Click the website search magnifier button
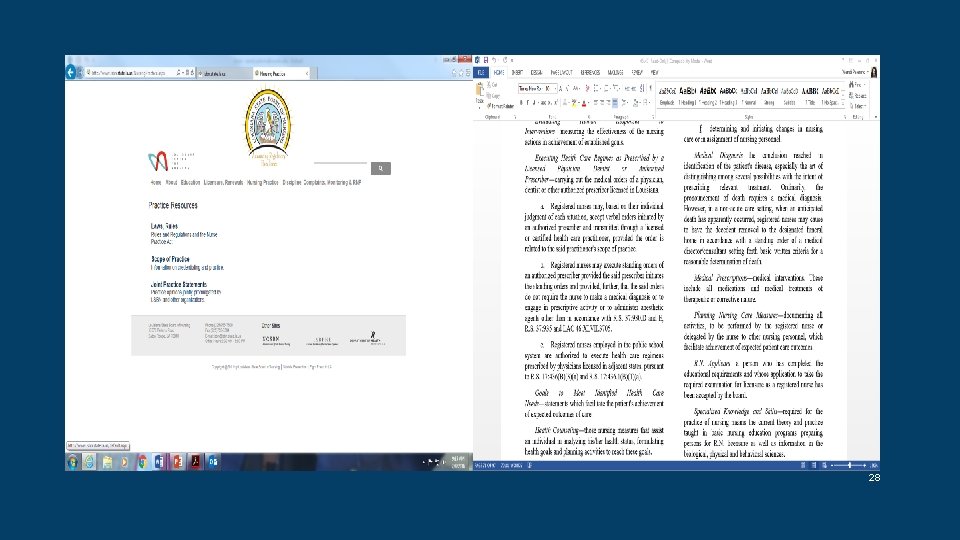This screenshot has height=540, width=960. 381,168
